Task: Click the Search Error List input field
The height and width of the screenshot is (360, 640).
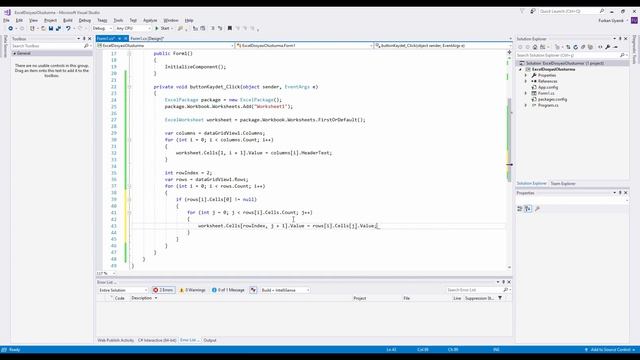Action: (x=474, y=290)
